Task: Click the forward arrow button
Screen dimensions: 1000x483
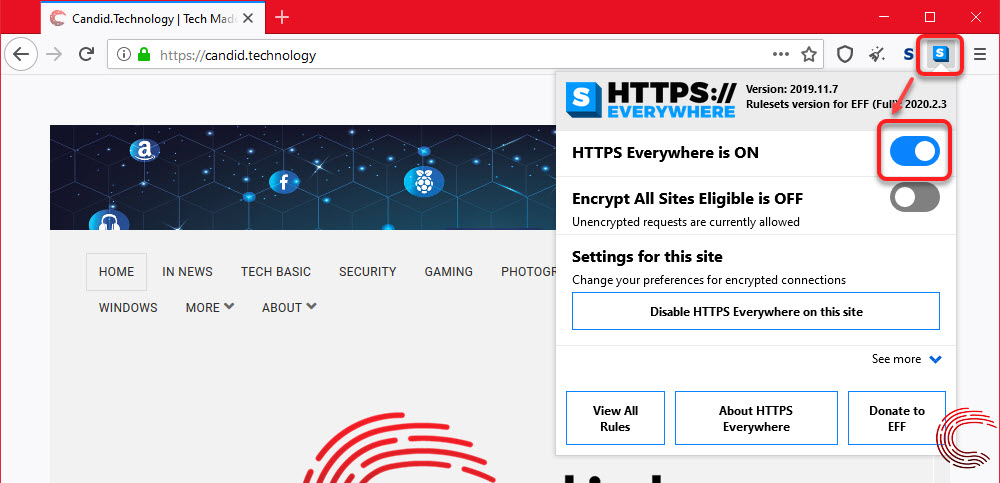Action: click(55, 54)
